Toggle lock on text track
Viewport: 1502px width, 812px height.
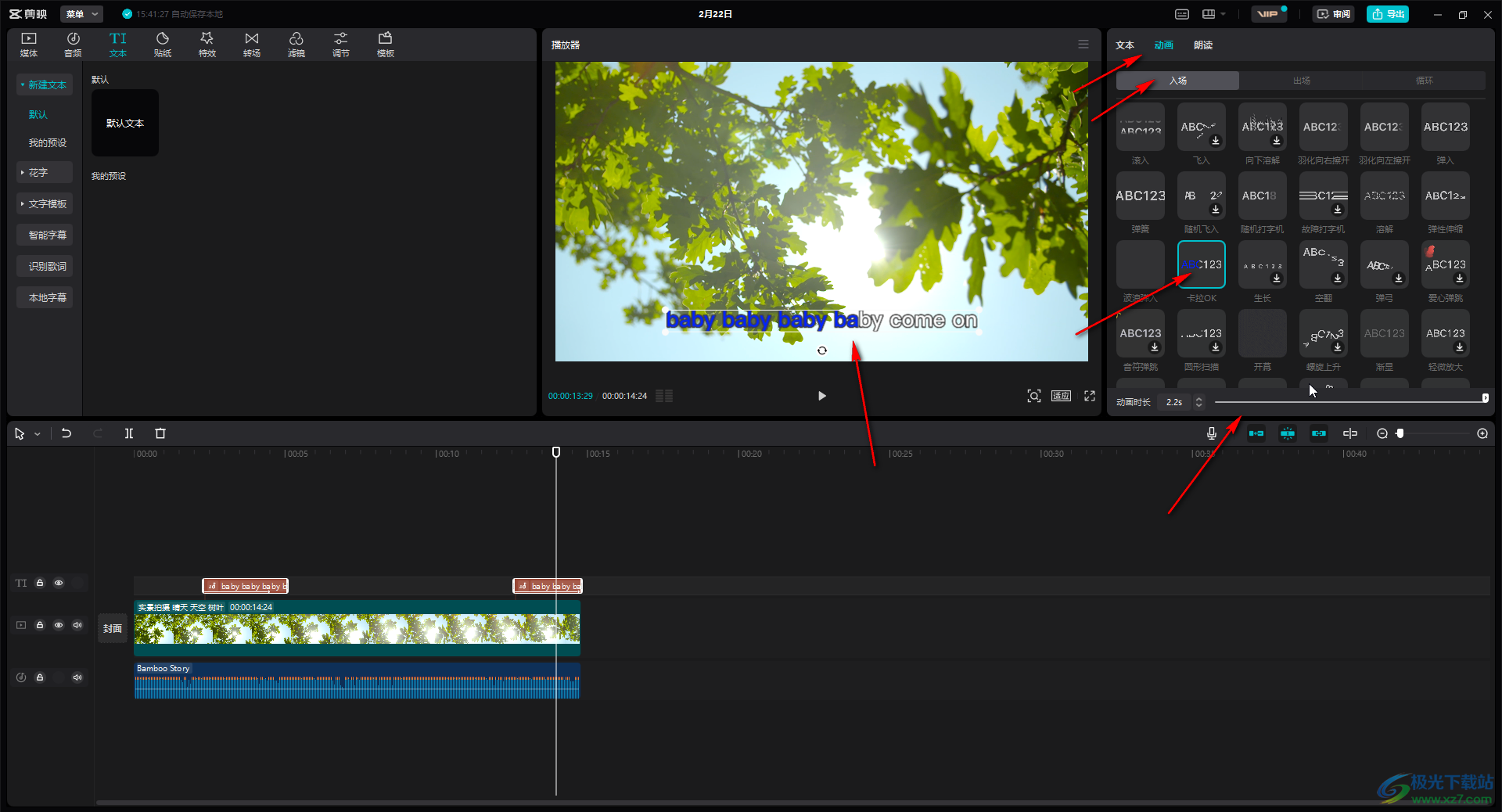[x=40, y=583]
